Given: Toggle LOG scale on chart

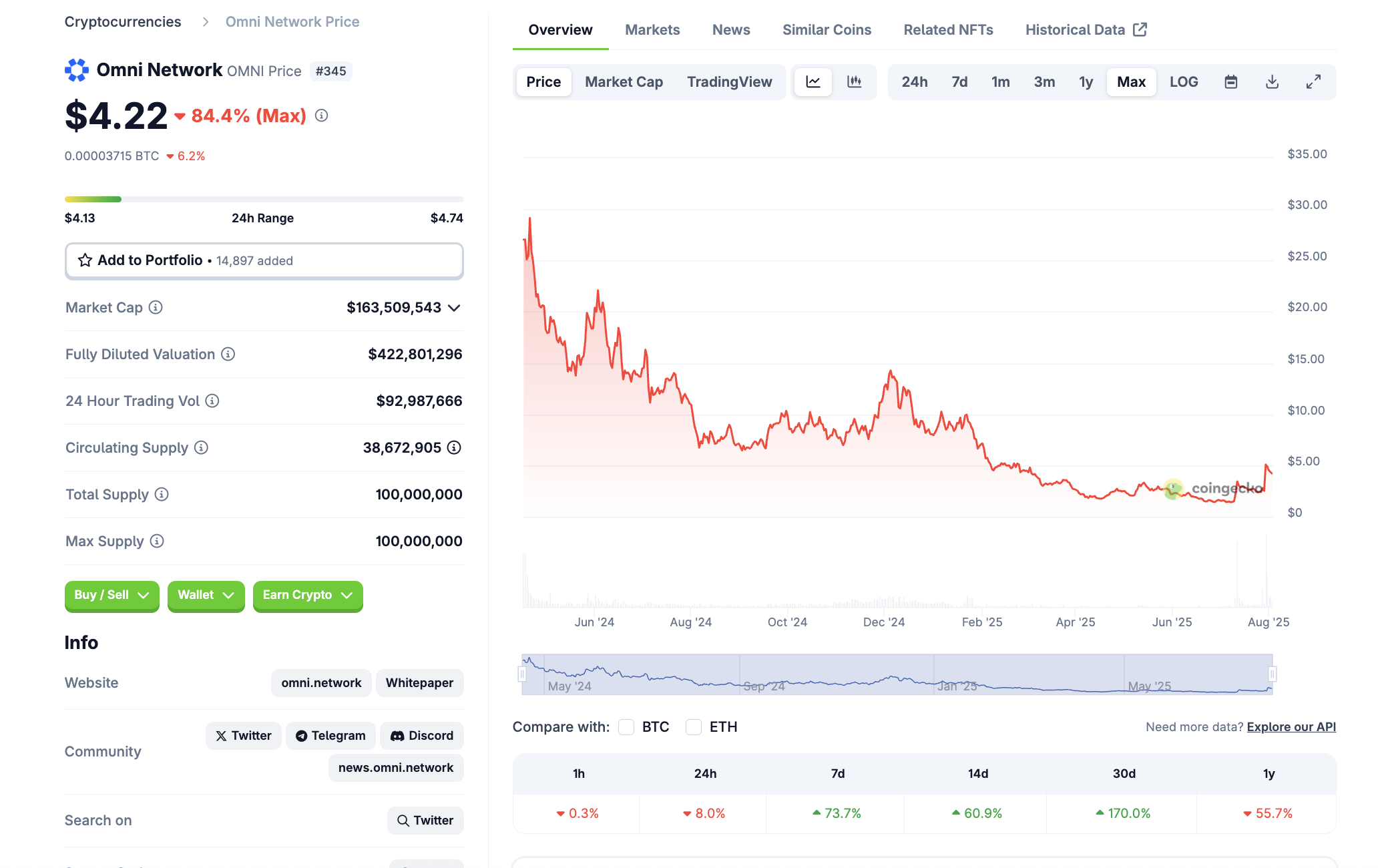Looking at the screenshot, I should [1184, 82].
